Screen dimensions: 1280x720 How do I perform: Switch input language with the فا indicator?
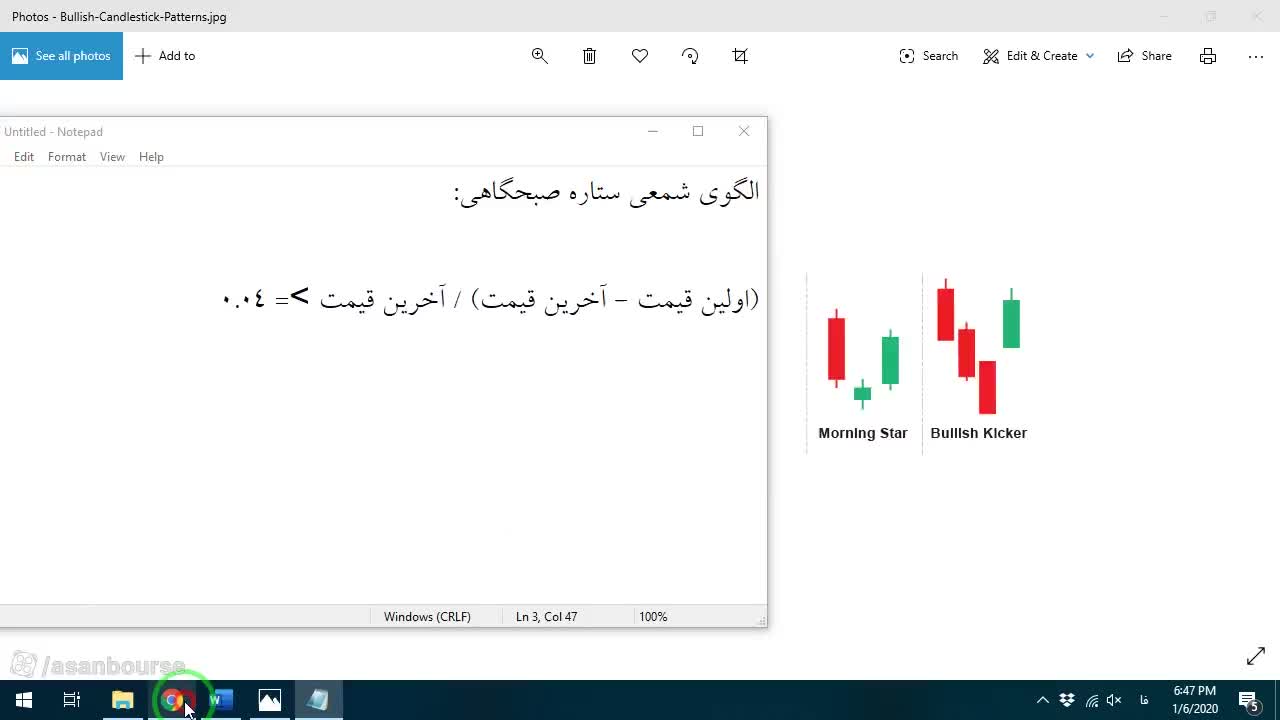[x=1144, y=700]
